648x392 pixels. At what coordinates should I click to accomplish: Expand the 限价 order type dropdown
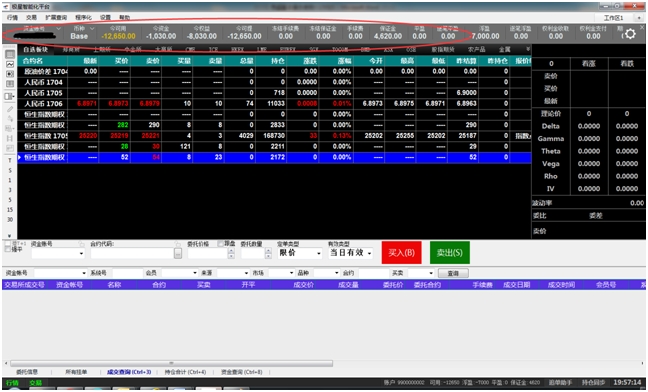point(300,253)
